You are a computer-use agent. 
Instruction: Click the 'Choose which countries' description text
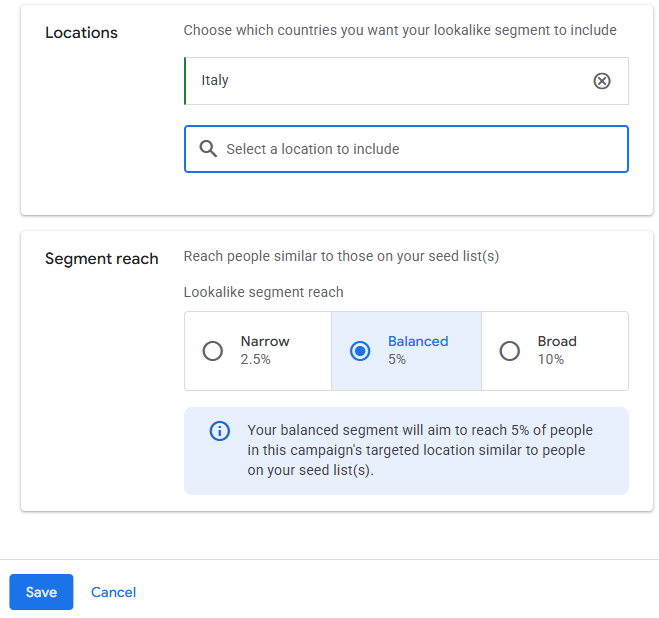click(x=400, y=30)
